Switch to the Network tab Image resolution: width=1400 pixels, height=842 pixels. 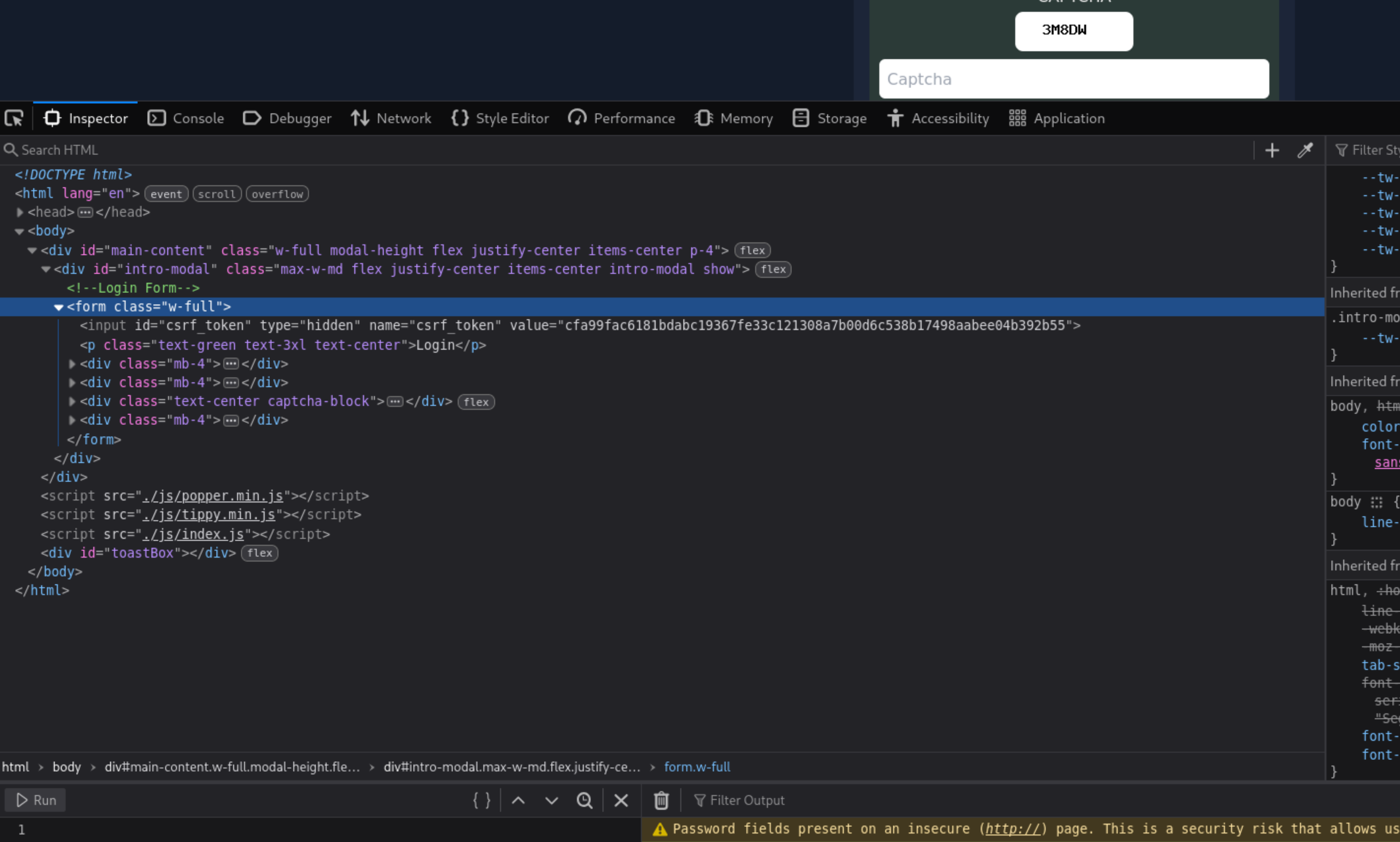391,118
